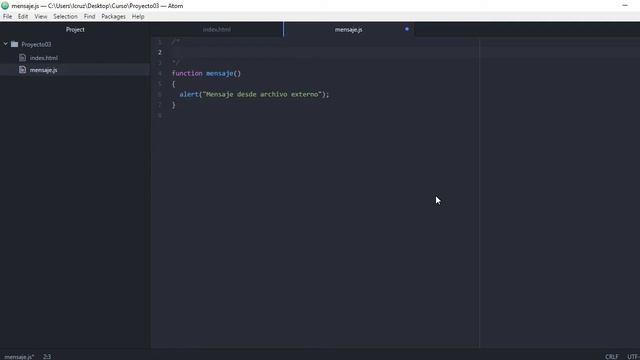Click the Proyecto03 folder icon
This screenshot has height=360, width=640.
[15, 44]
